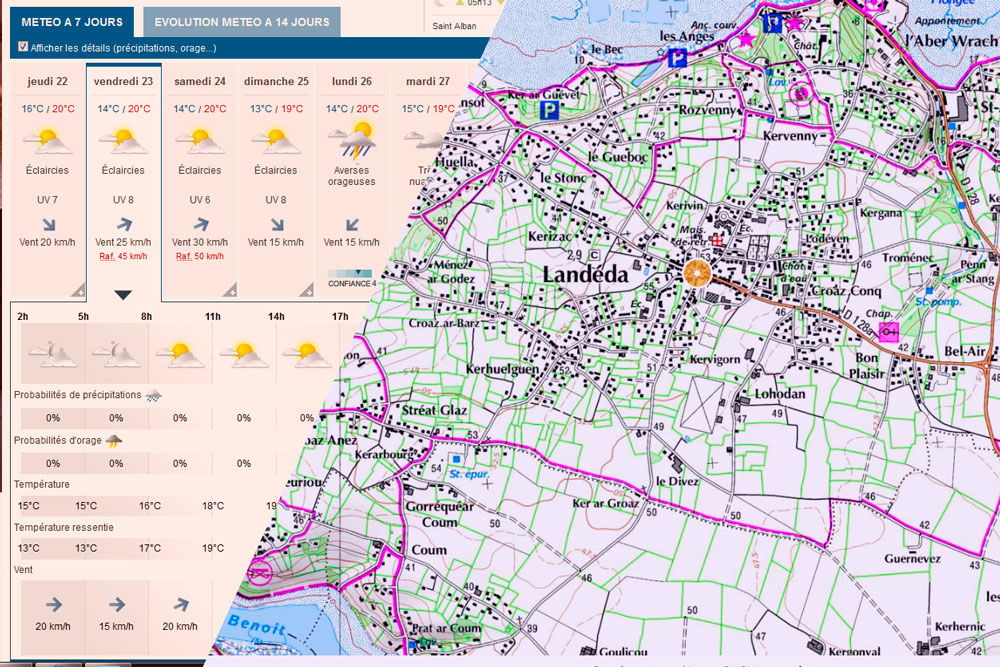The width and height of the screenshot is (1000, 667).
Task: Click dimanche 25 sunny-cloud weather icon
Action: pyautogui.click(x=276, y=141)
